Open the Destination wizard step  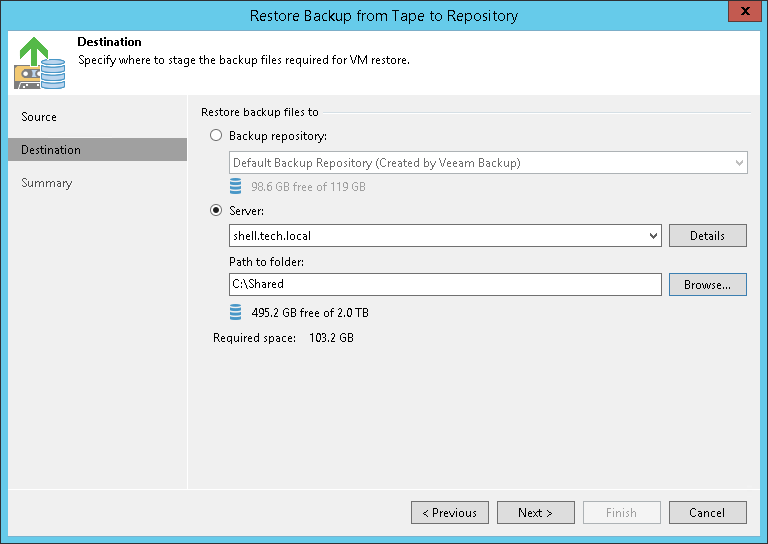pos(51,150)
